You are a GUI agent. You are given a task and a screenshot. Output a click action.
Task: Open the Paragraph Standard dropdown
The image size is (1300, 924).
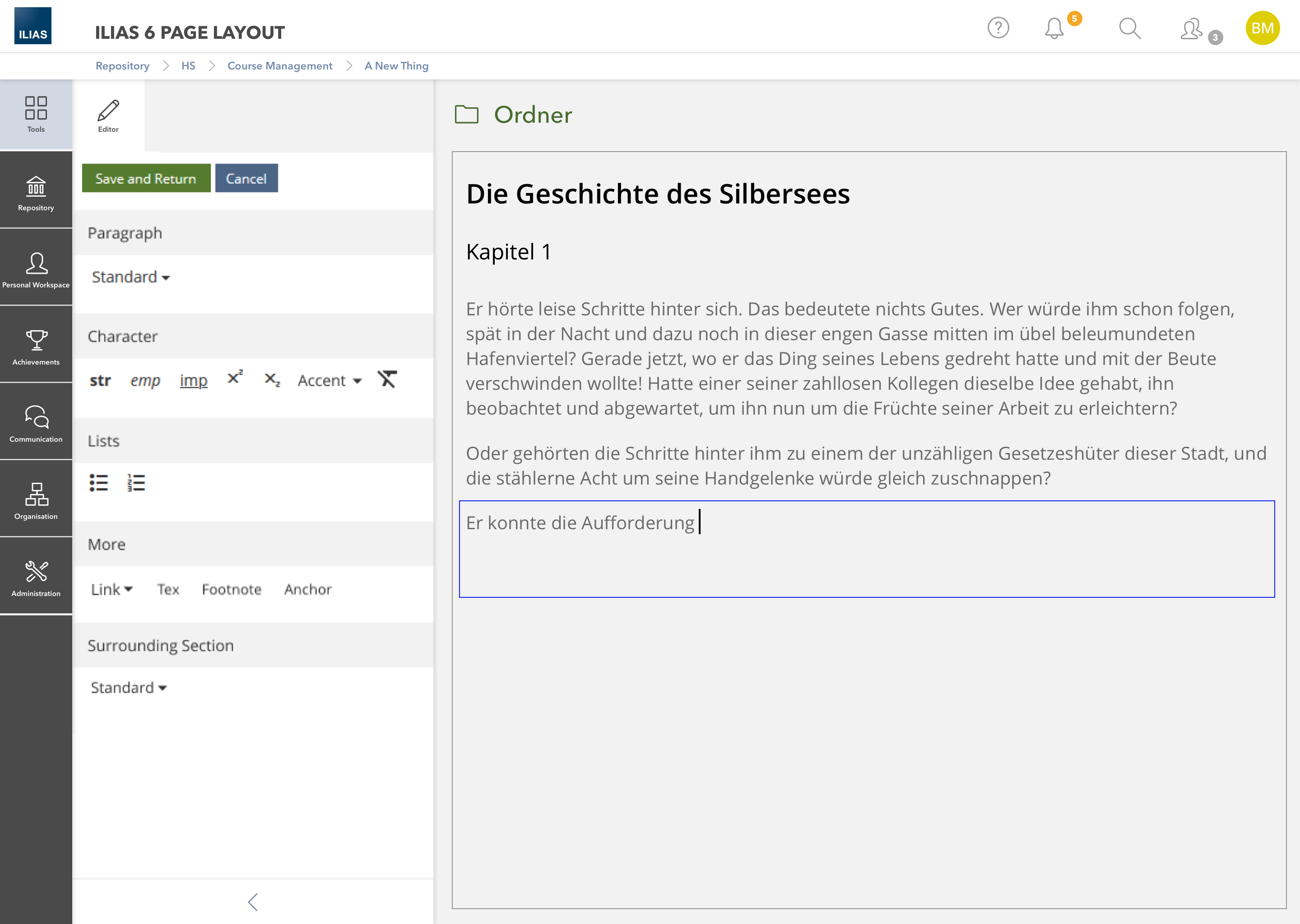130,277
